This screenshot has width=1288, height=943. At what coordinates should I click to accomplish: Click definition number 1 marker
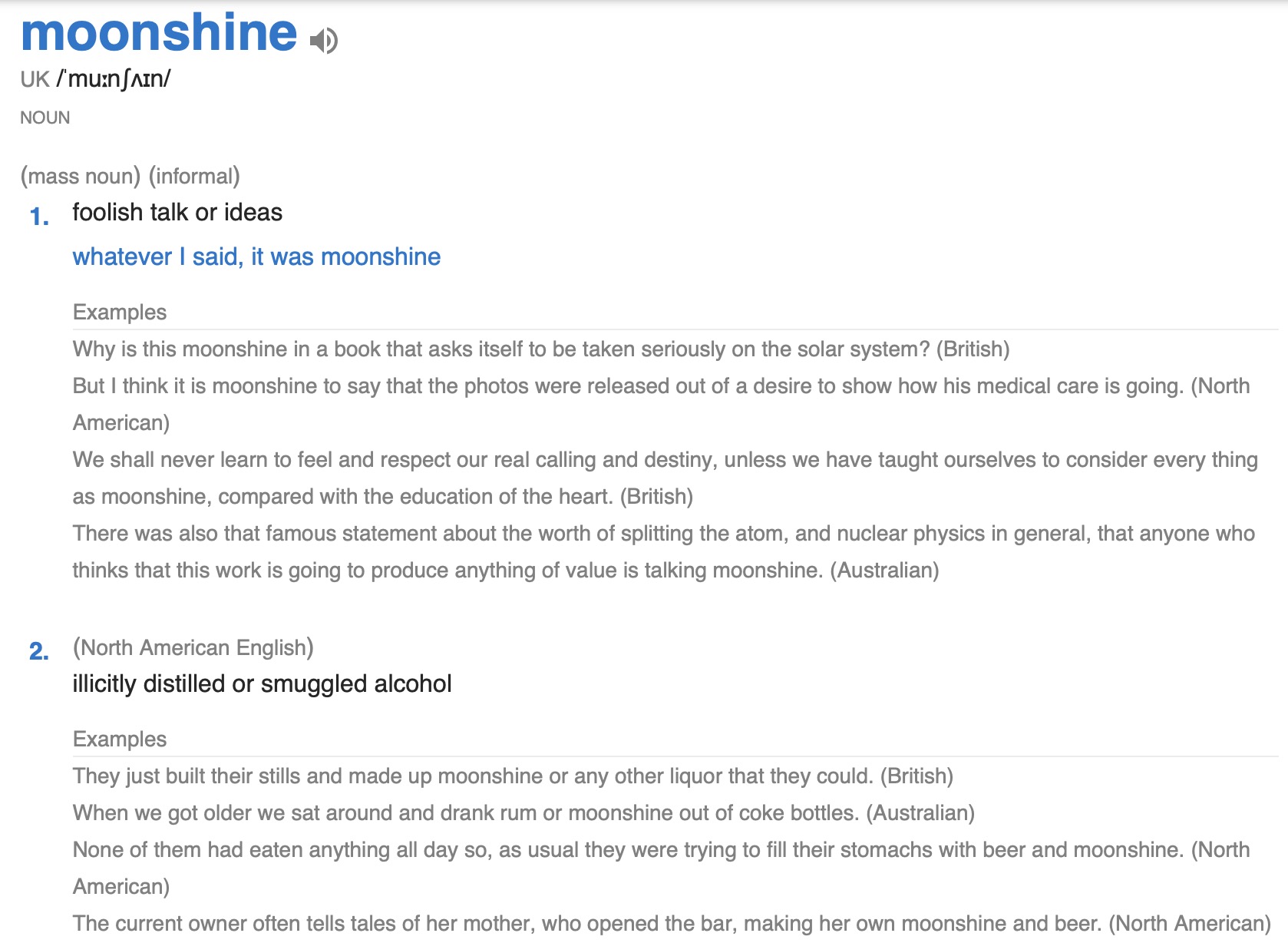39,217
